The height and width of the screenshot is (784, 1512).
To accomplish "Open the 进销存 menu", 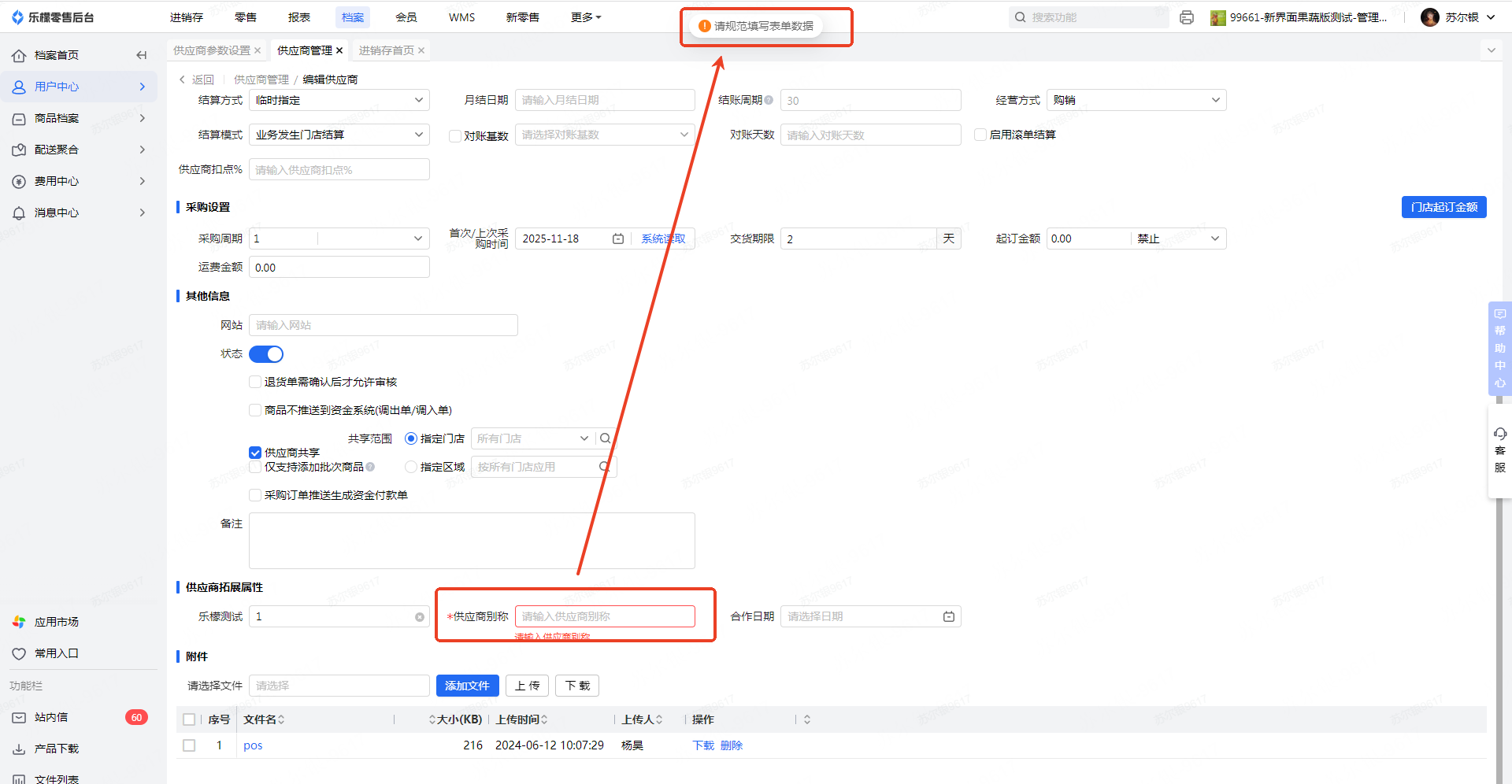I will coord(187,17).
